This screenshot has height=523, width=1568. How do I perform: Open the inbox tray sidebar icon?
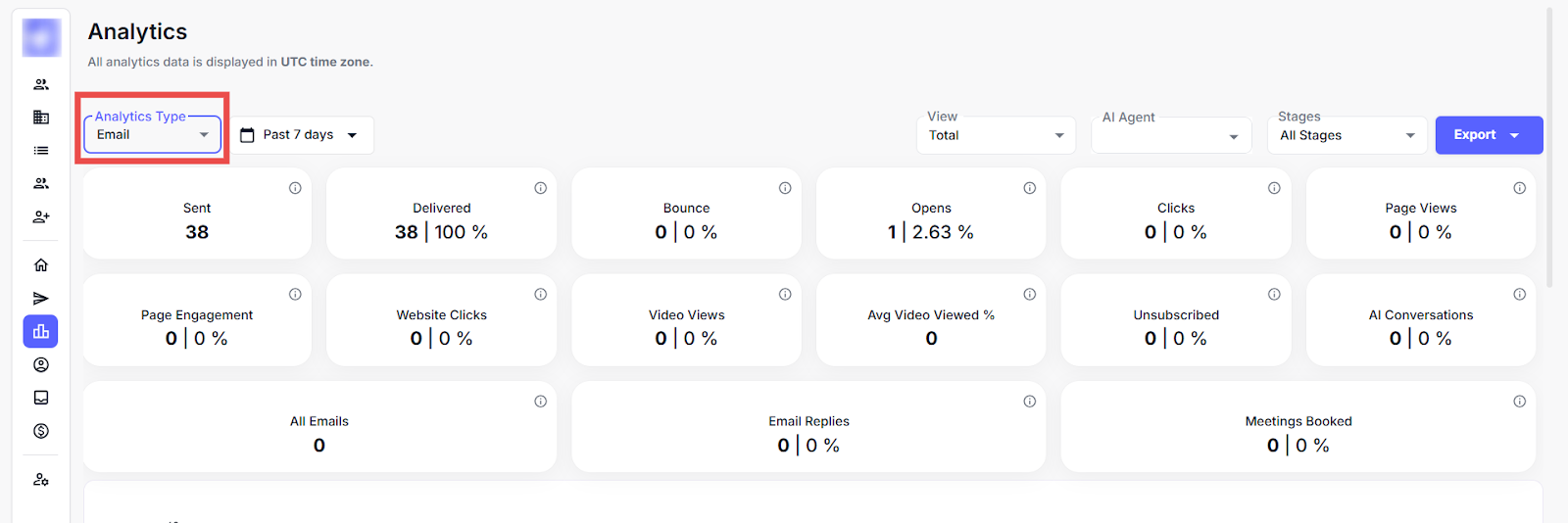(41, 398)
